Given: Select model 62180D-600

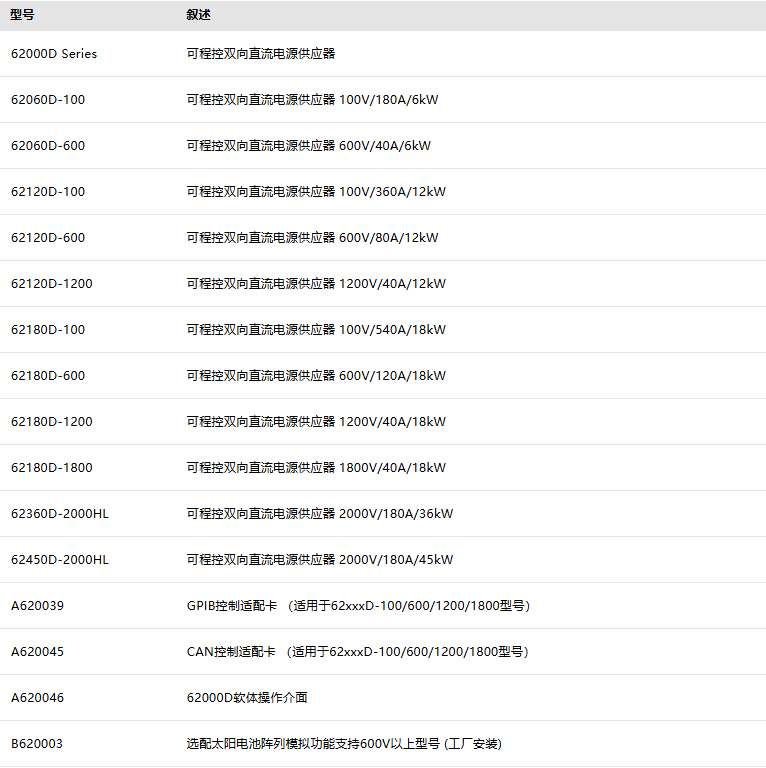Looking at the screenshot, I should tap(48, 376).
